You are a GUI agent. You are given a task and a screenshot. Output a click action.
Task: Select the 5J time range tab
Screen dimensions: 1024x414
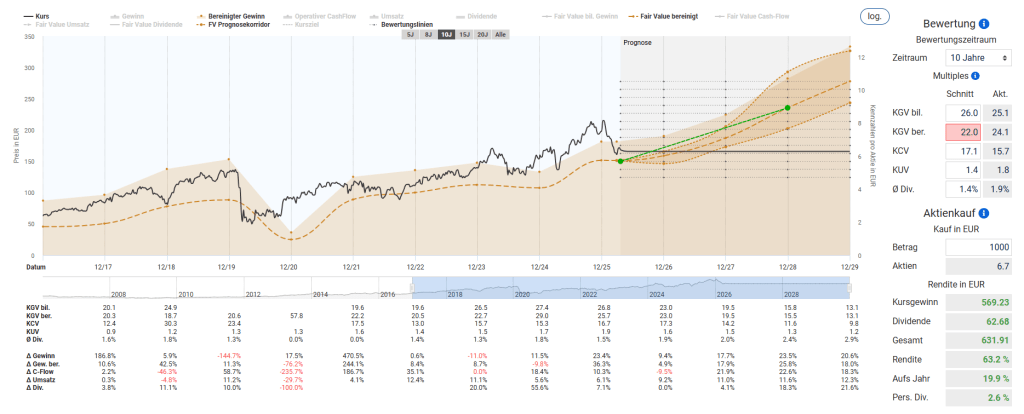(410, 35)
